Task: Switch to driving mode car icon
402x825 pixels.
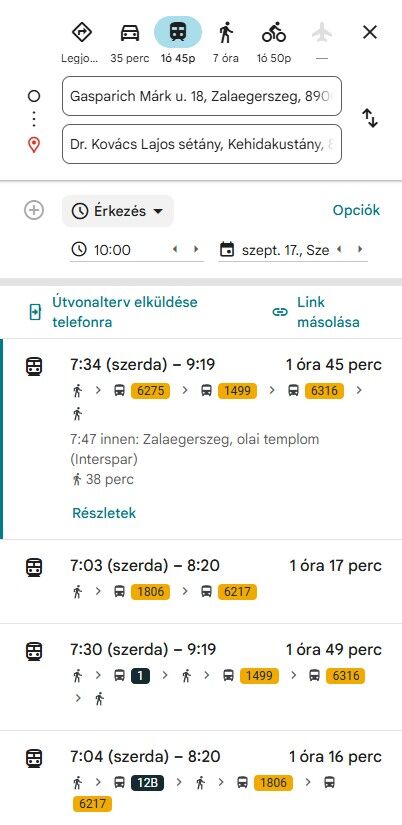Action: pyautogui.click(x=130, y=33)
